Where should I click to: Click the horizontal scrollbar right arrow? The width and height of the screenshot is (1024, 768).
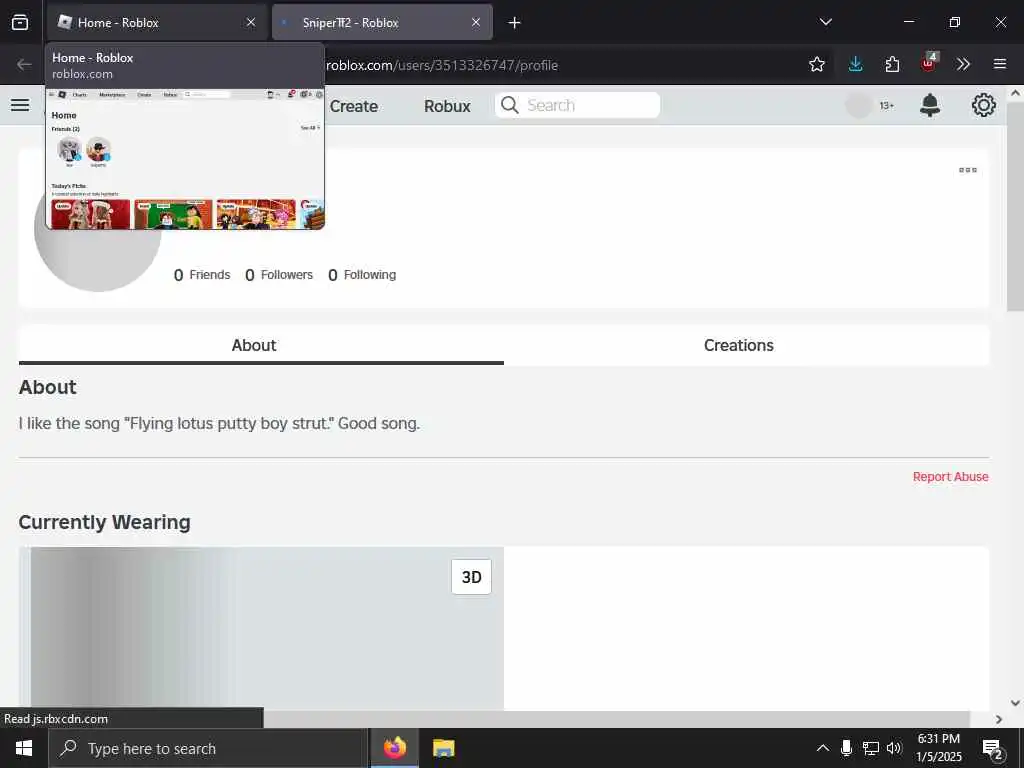pos(999,719)
